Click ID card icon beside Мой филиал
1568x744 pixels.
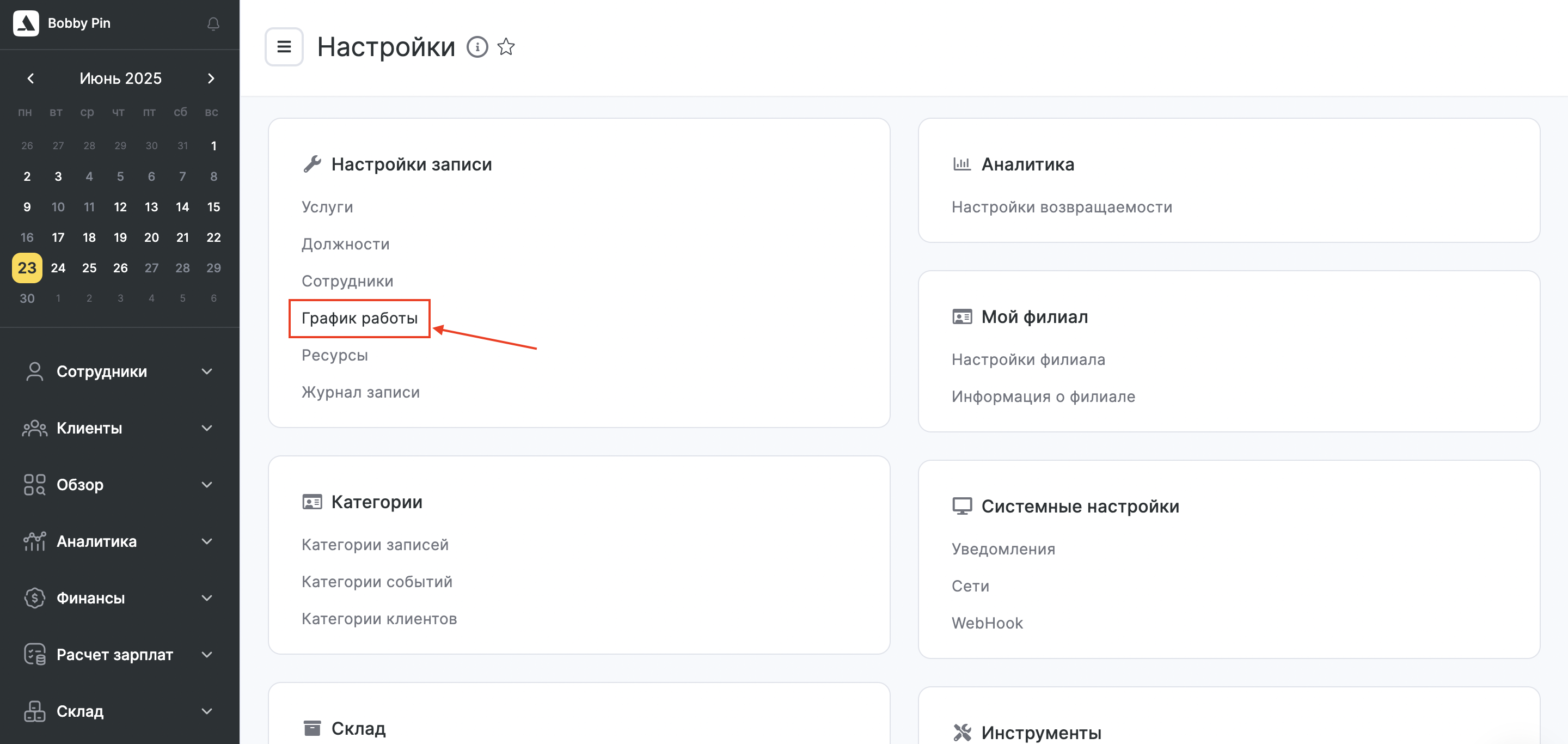961,316
